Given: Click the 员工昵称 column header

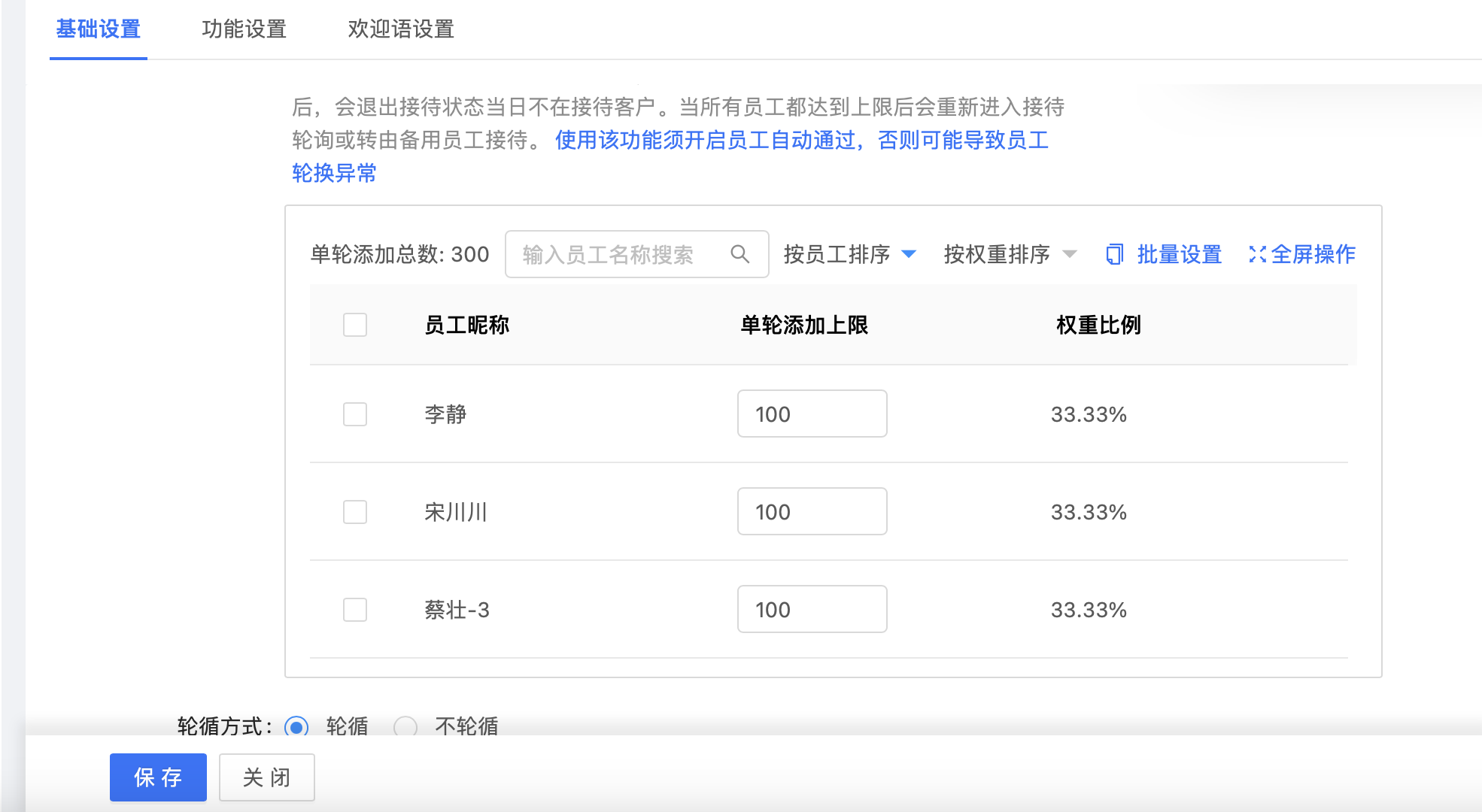Looking at the screenshot, I should click(x=467, y=325).
